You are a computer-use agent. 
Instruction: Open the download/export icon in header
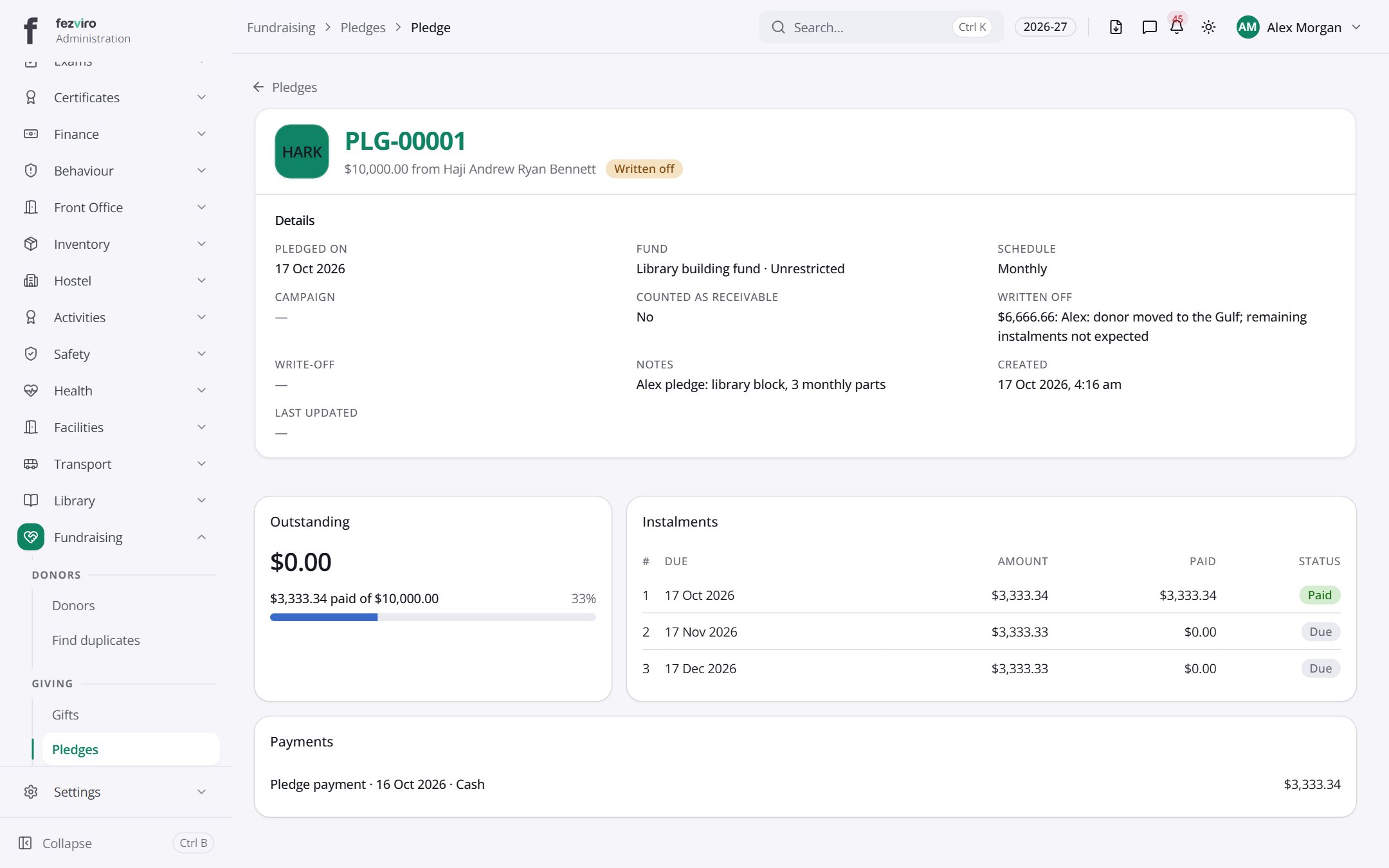(1116, 27)
